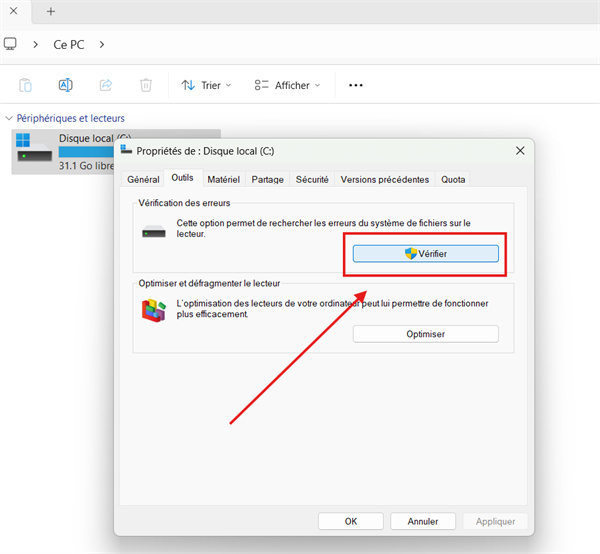Click the Delete trash icon in the toolbar
Viewport: 600px width, 554px height.
tap(146, 85)
